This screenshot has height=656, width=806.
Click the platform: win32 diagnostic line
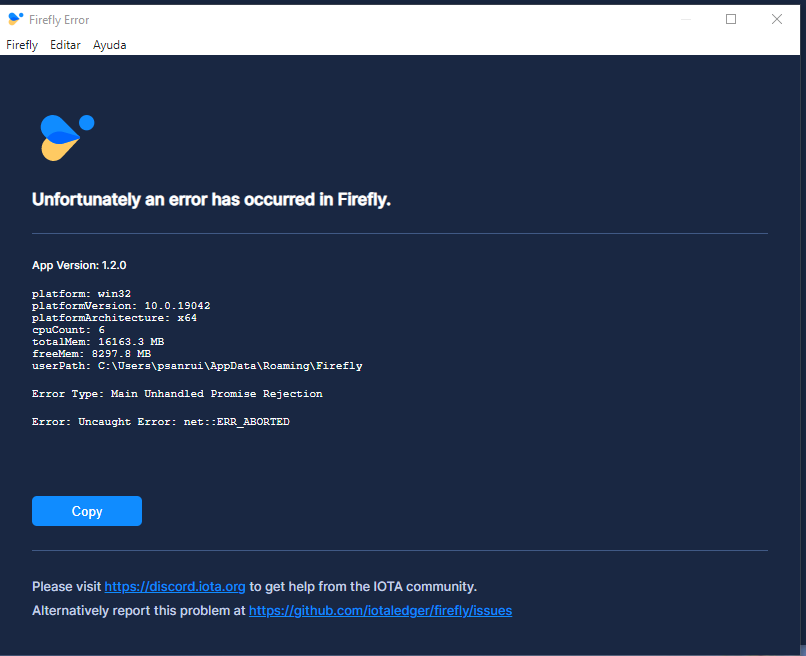(80, 293)
